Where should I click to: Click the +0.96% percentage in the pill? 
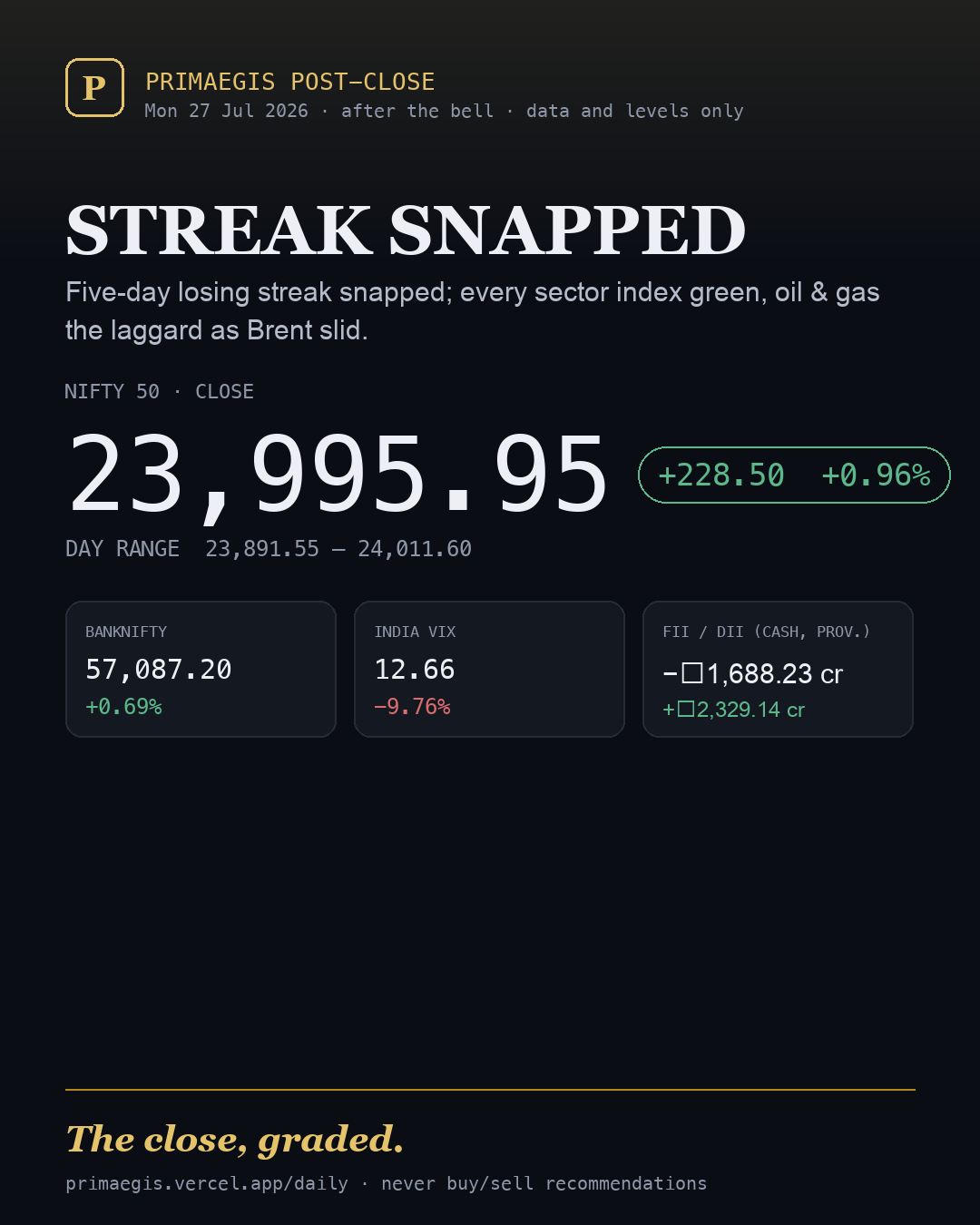tap(876, 475)
